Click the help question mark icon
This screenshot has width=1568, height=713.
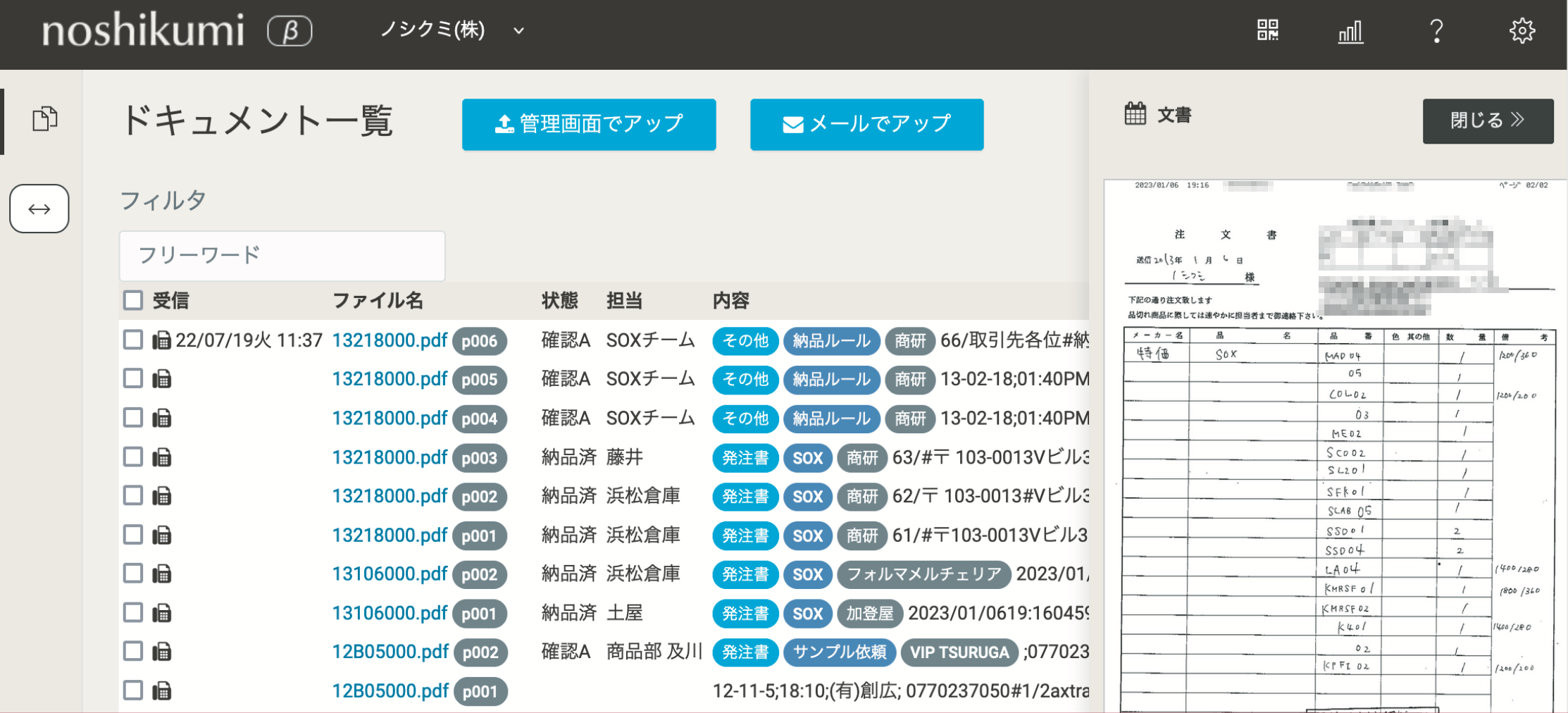(1436, 32)
